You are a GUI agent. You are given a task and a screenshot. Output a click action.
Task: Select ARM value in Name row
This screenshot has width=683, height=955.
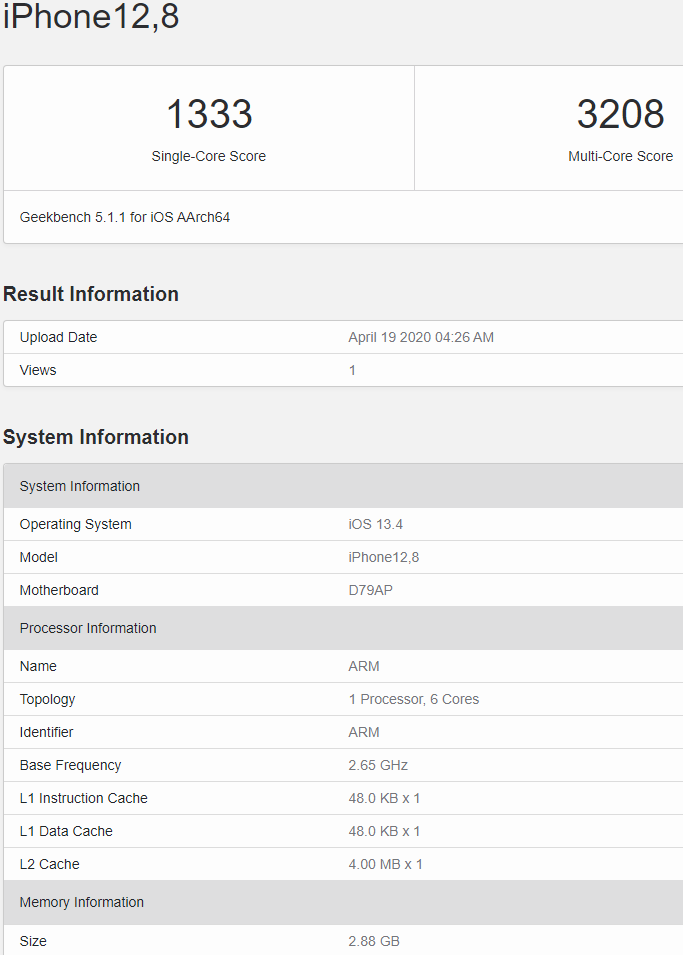[x=364, y=666]
